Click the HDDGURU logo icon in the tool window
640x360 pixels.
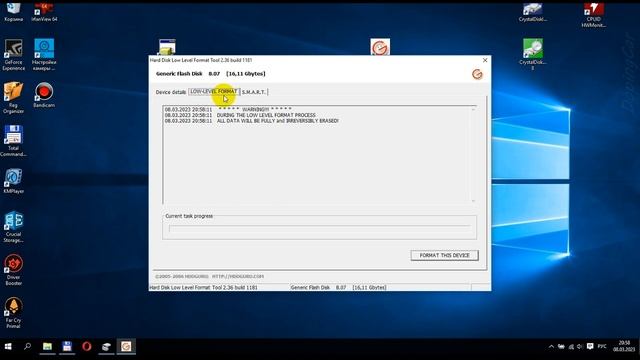[x=477, y=74]
